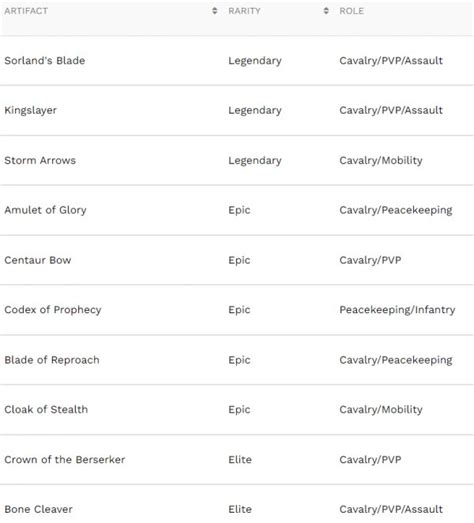Choose Centaur Bow in the table
The image size is (474, 523).
[38, 260]
